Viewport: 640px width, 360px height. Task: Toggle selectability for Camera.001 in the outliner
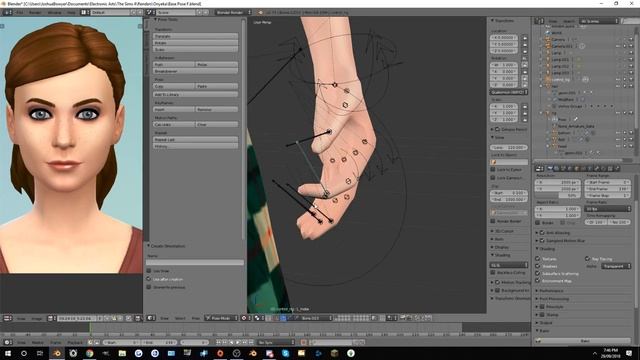coord(624,46)
